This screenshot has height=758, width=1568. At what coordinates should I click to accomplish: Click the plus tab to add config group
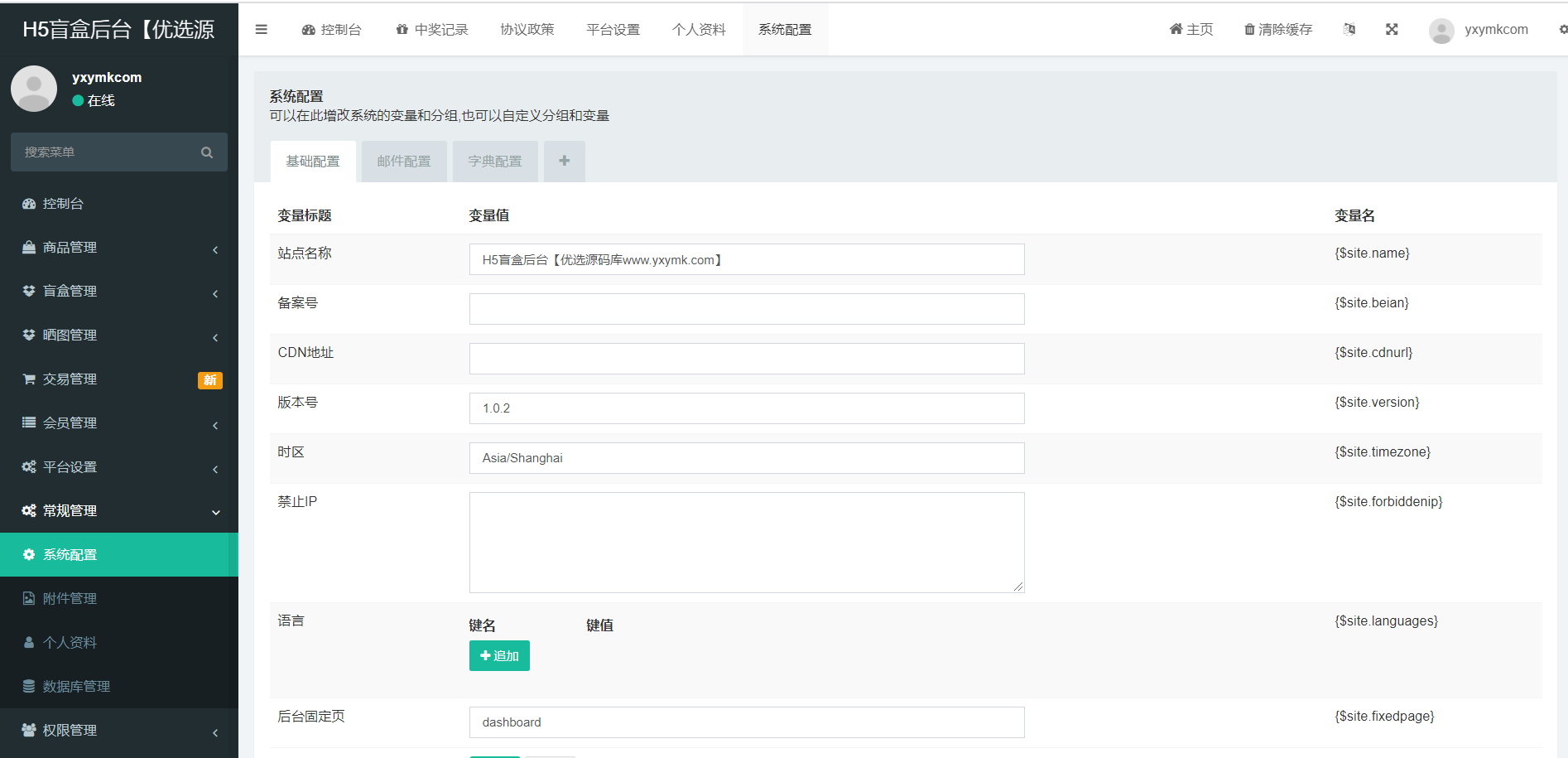(x=565, y=161)
